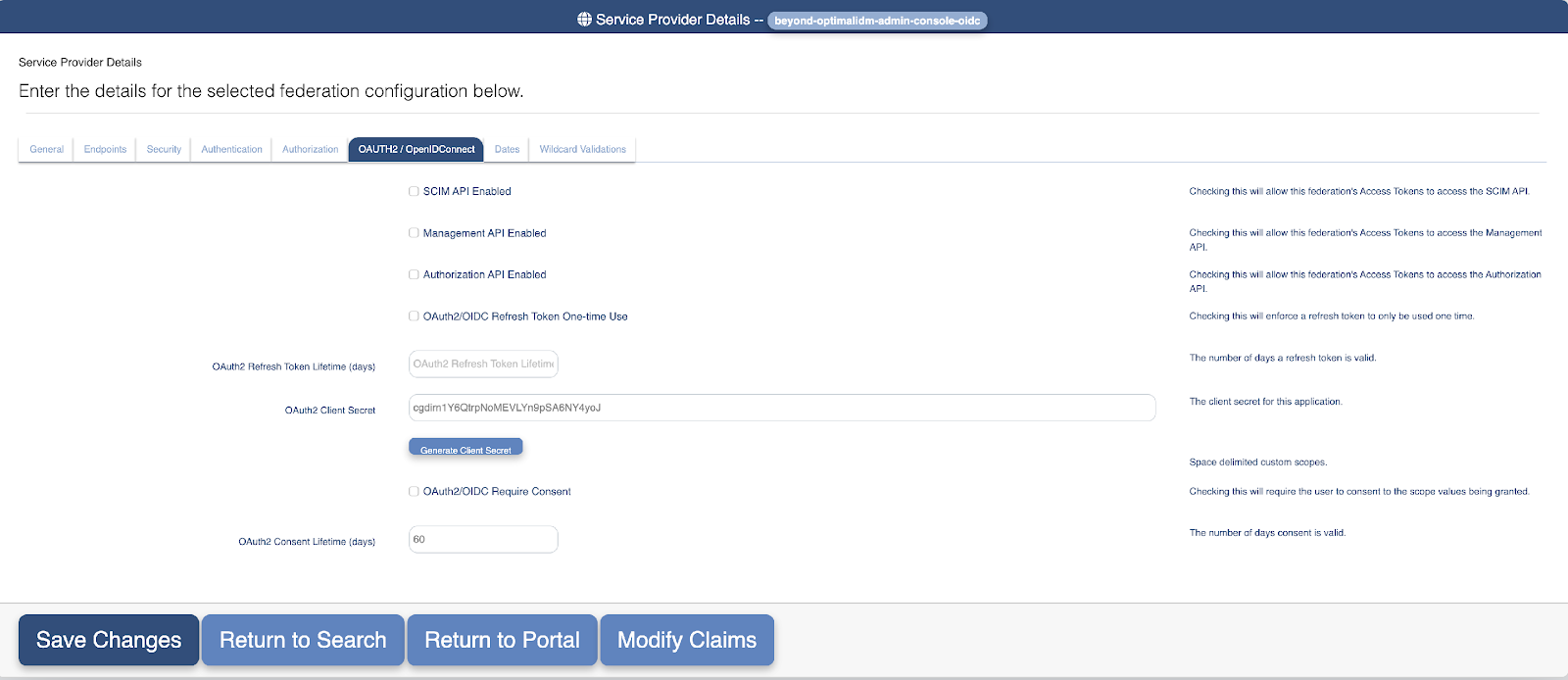Click the 'Enter the details for the selected federation' heading
The image size is (1568, 680).
(x=271, y=91)
